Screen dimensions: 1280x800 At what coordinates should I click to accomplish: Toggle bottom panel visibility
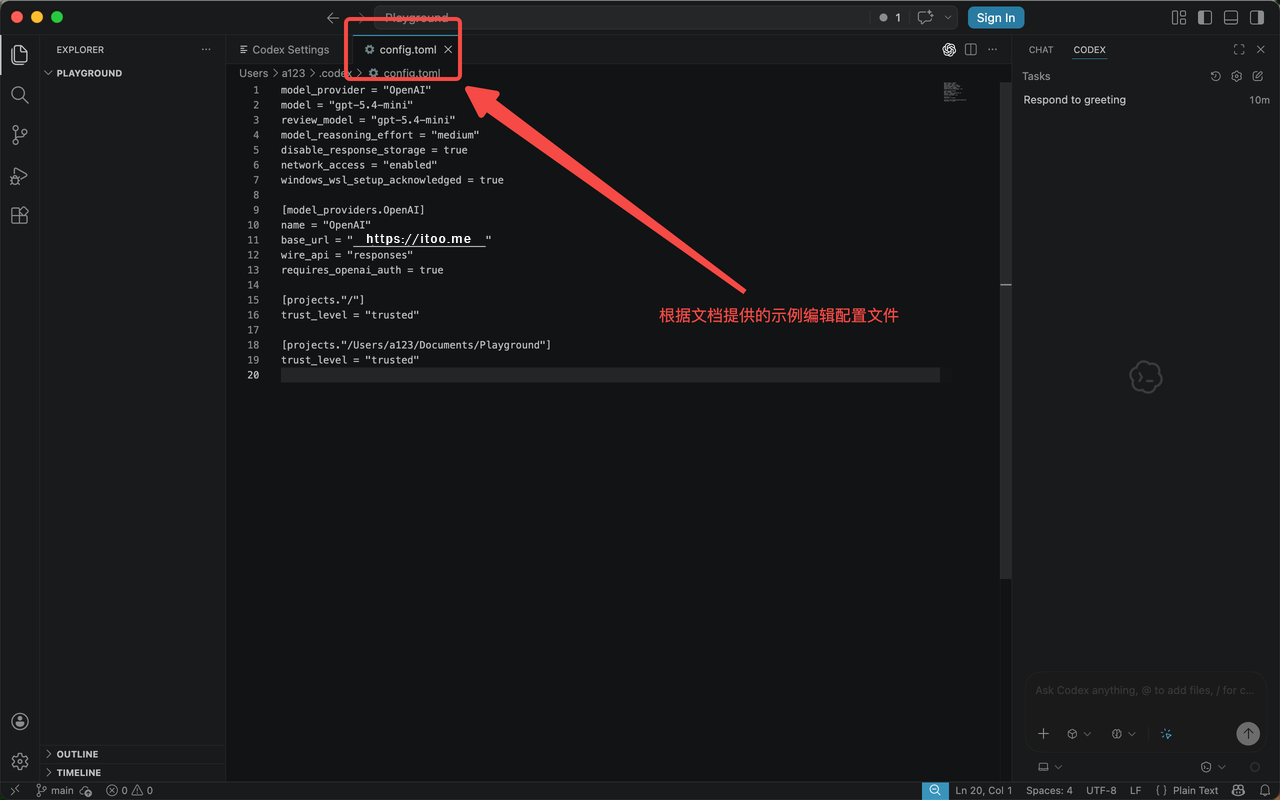[1231, 17]
